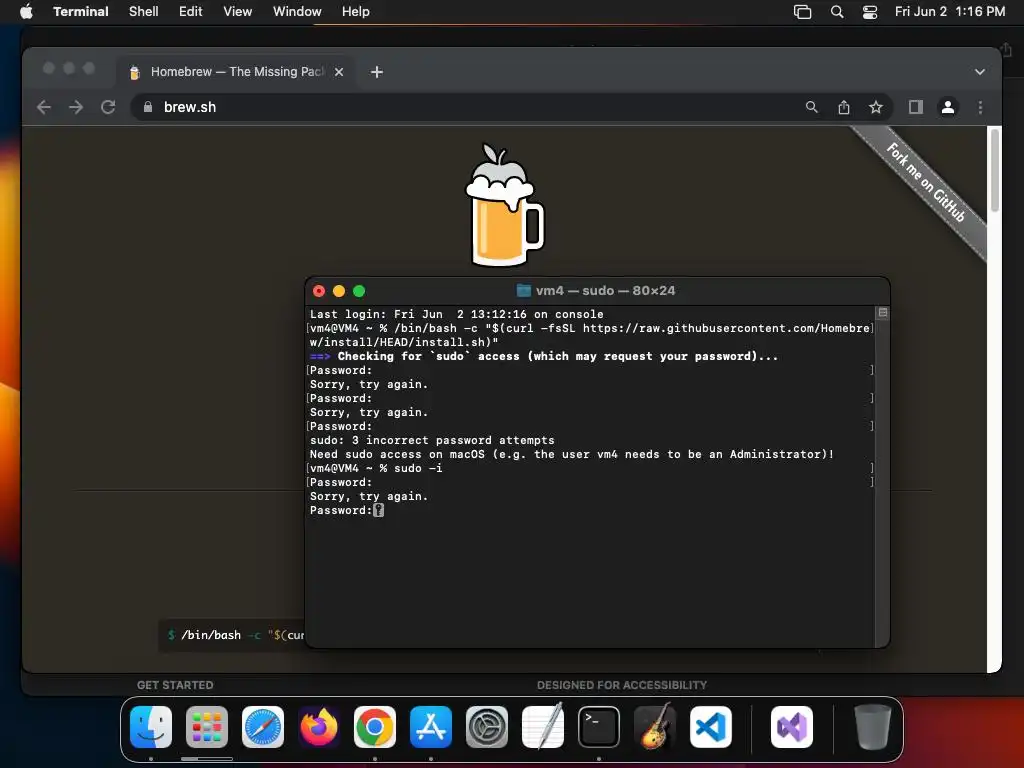This screenshot has height=768, width=1024.
Task: Click the Homebrew beer mug logo
Action: [x=504, y=205]
